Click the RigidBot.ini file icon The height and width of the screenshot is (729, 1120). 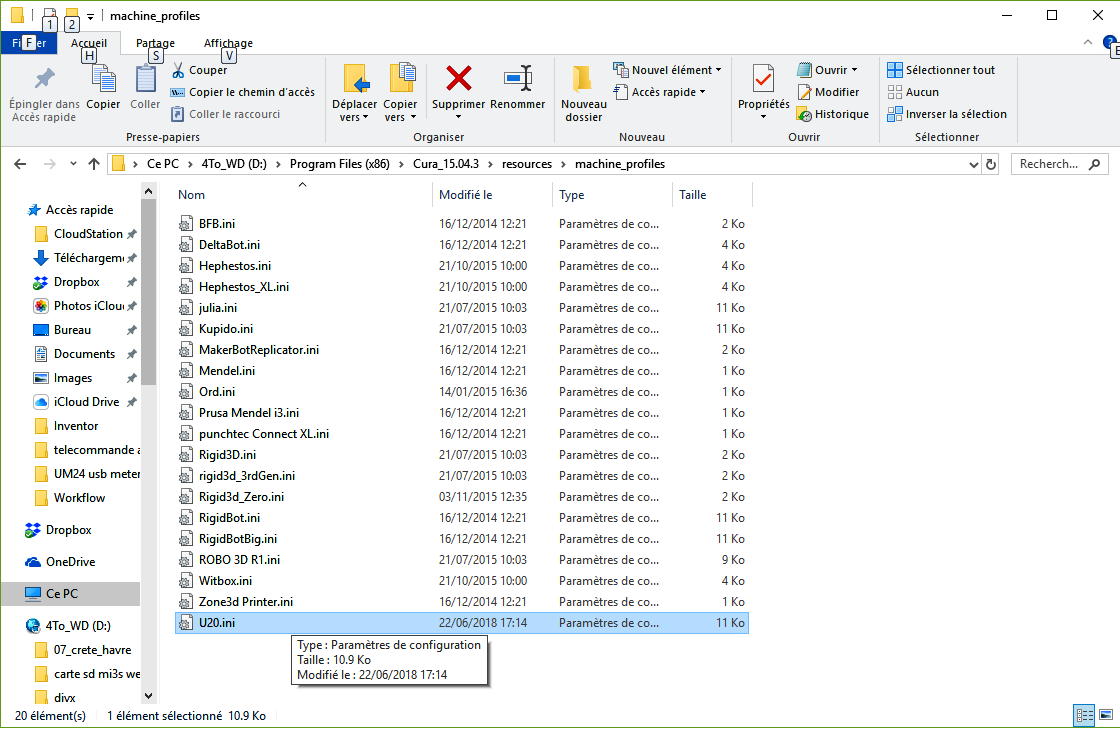[186, 518]
